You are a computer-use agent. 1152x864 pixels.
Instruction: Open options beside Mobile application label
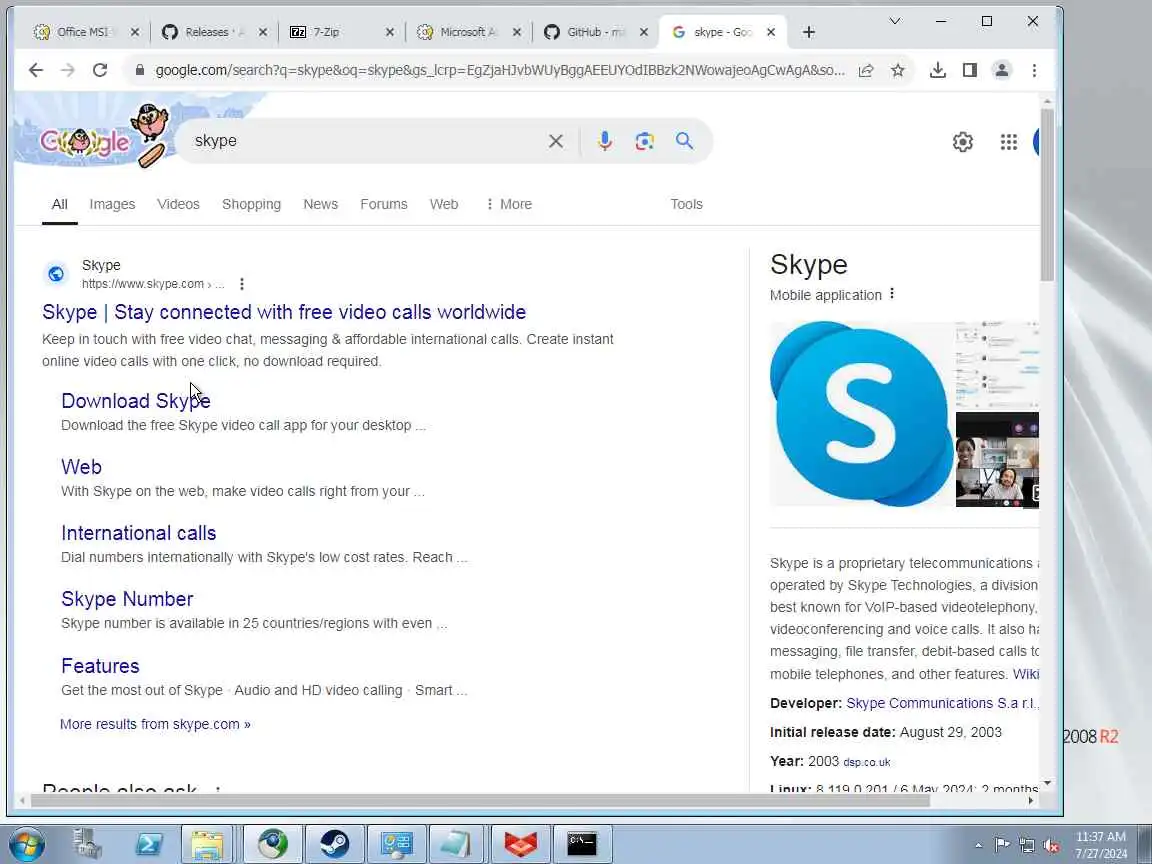click(x=892, y=294)
